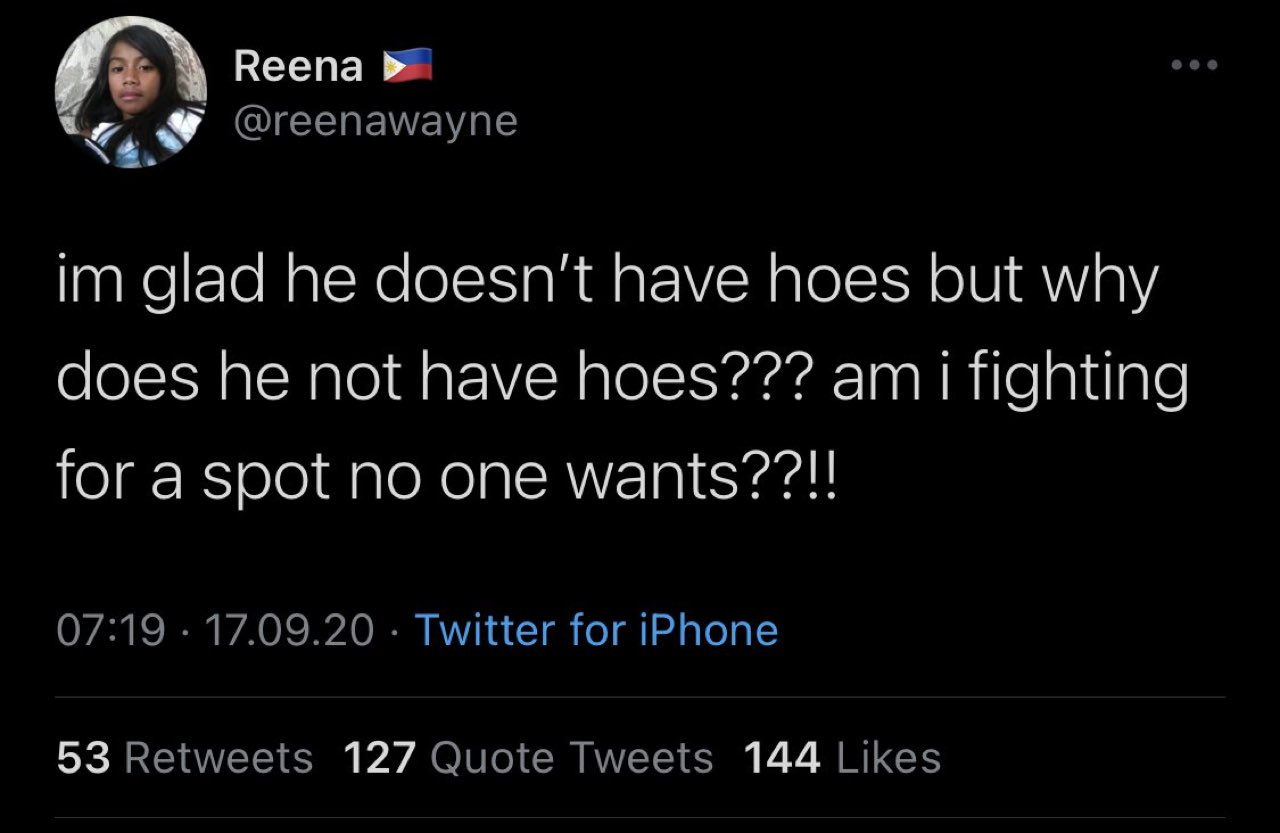Click the number 127 in tweet stats

(379, 758)
